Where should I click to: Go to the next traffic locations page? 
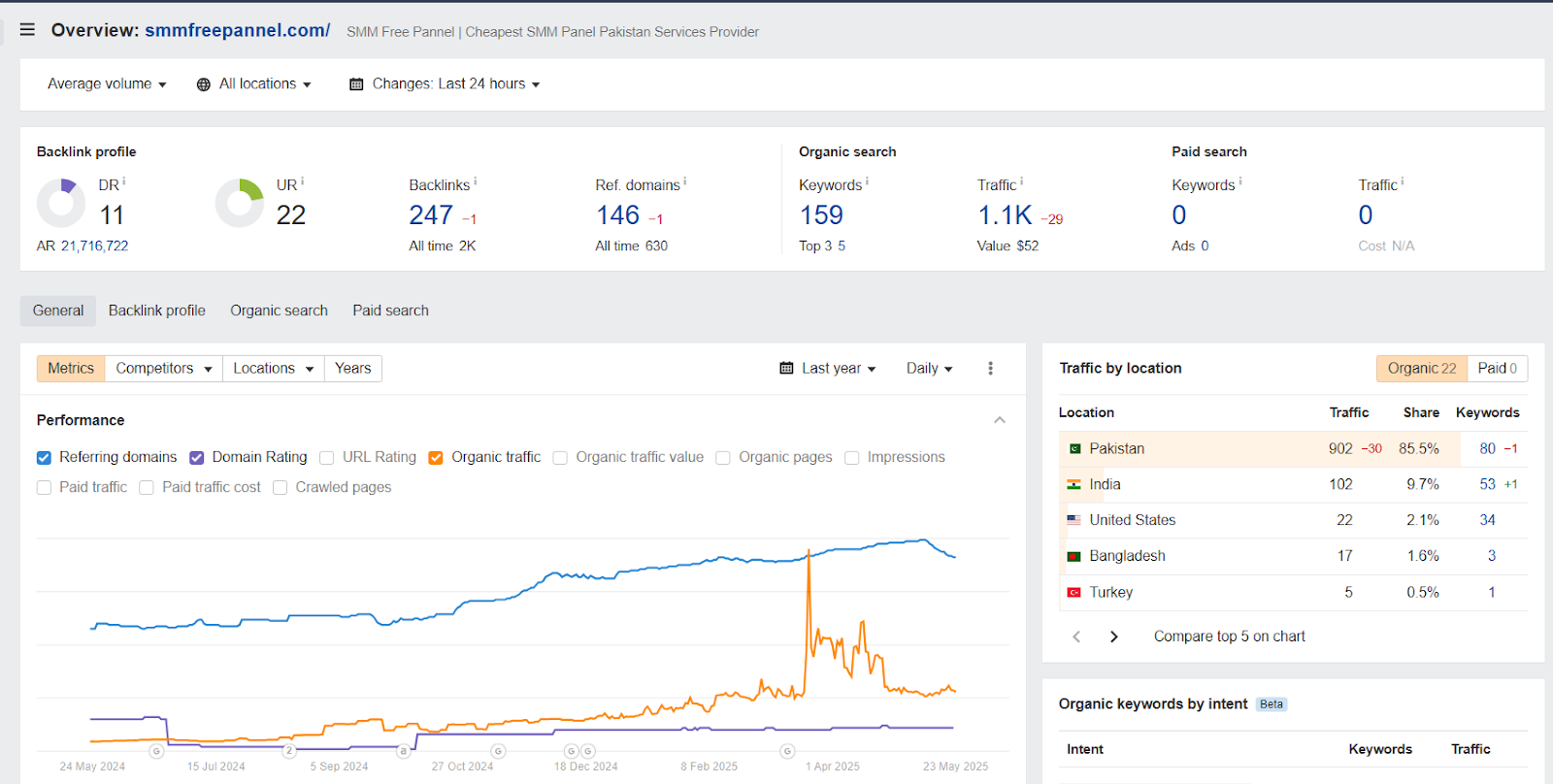click(x=1114, y=637)
